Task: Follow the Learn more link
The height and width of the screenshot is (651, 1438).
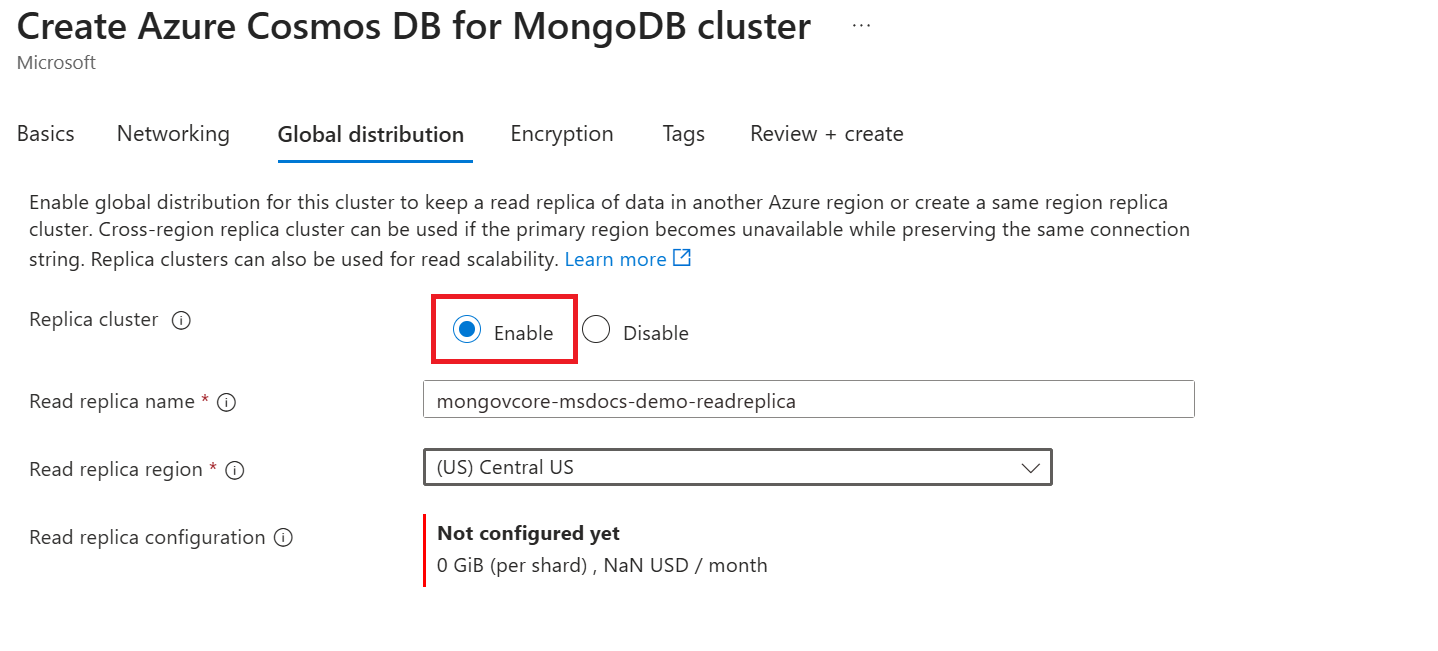Action: click(x=615, y=260)
